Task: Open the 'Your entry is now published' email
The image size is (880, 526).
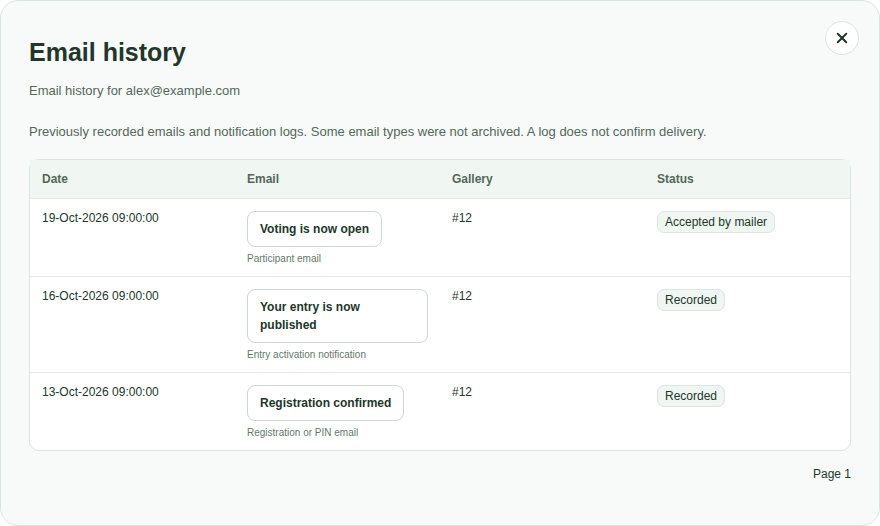Action: pos(337,316)
